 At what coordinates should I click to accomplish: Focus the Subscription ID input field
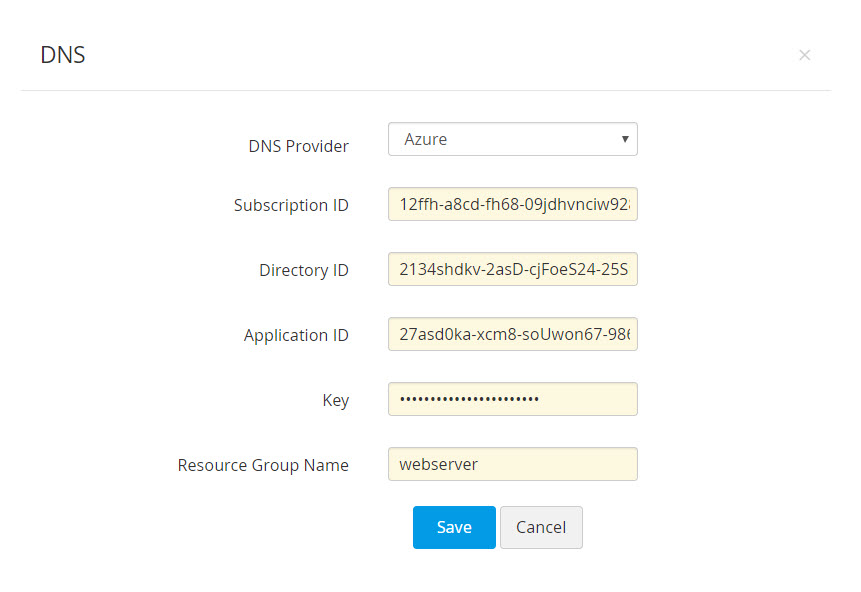click(x=512, y=205)
